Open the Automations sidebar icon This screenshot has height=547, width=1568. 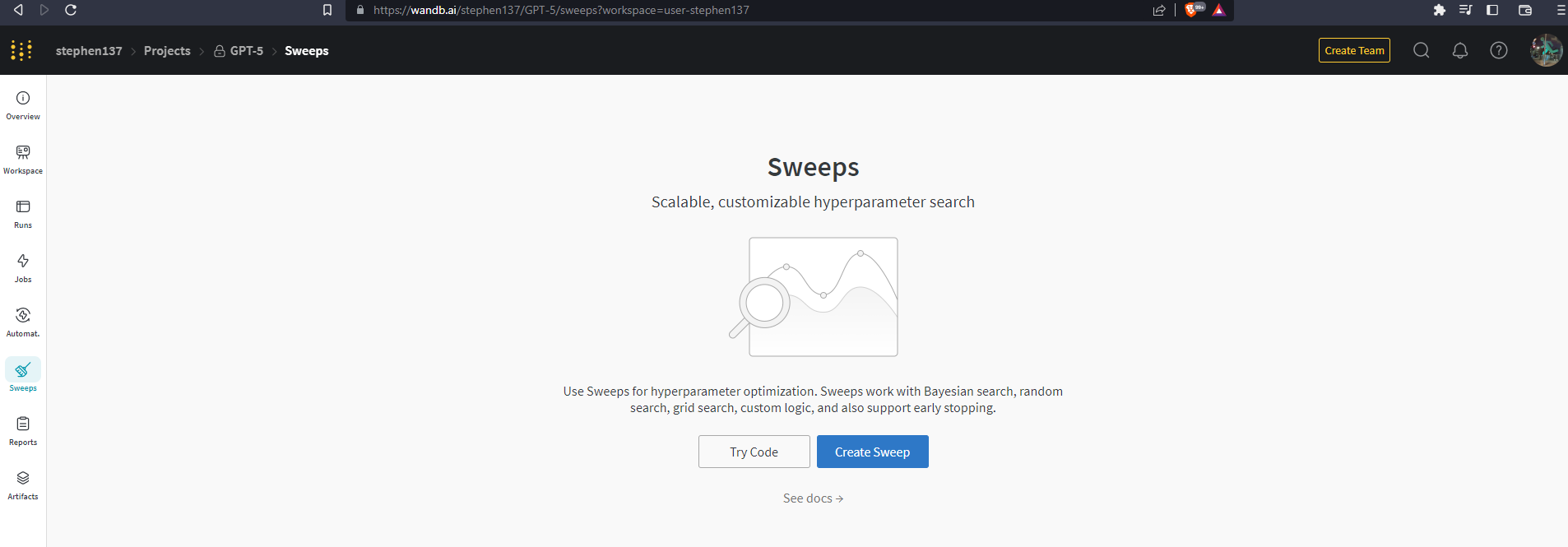pyautogui.click(x=23, y=315)
